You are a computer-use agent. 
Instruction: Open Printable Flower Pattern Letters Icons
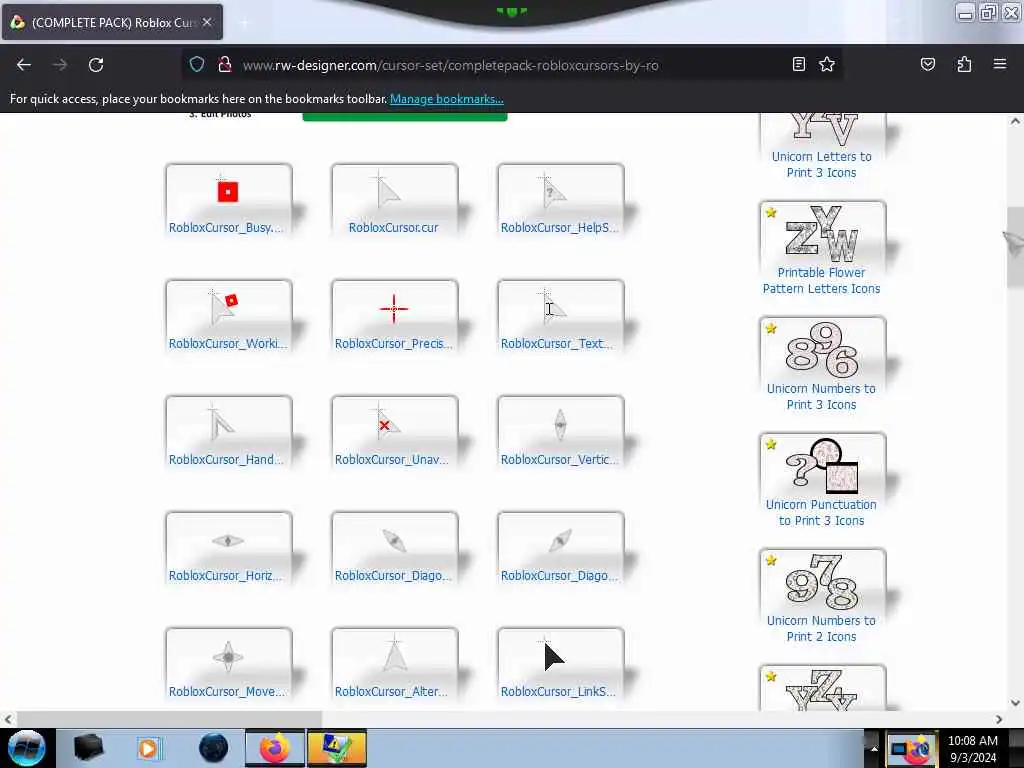pos(822,280)
